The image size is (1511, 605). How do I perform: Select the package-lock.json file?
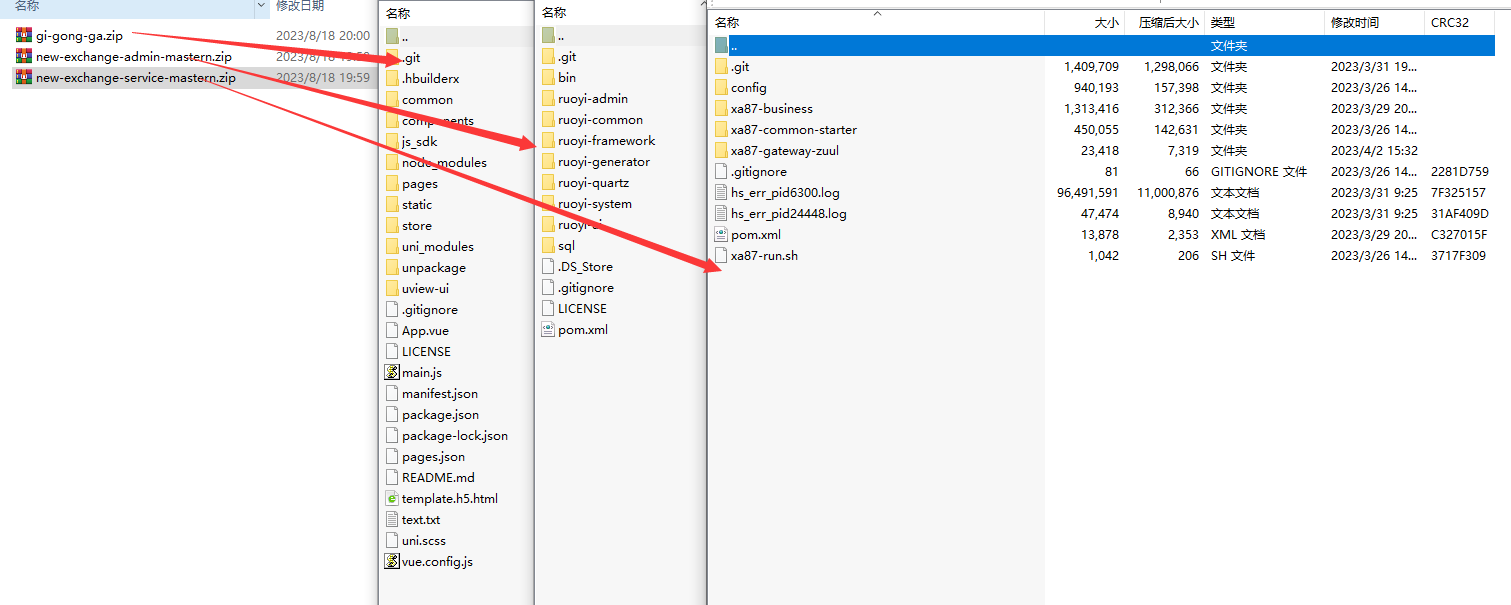coord(455,435)
